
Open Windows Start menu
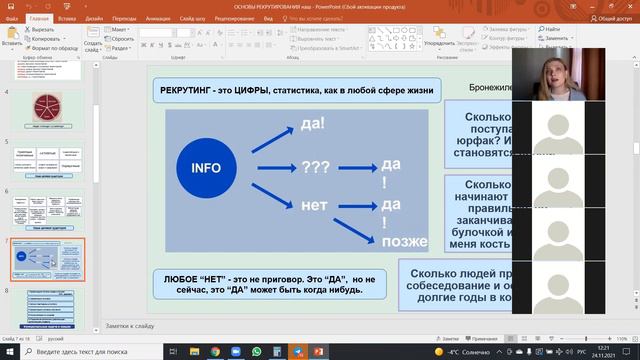click(x=10, y=351)
